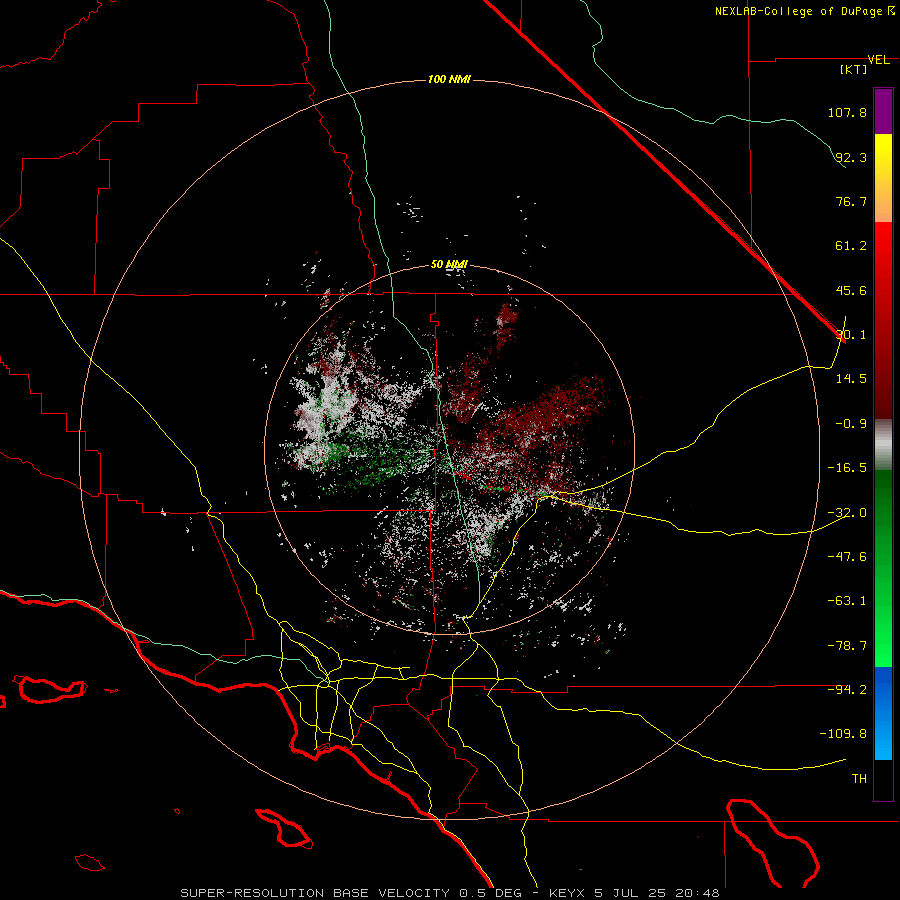Image resolution: width=900 pixels, height=900 pixels.
Task: Click the -109.8 velocity scale value
Action: pos(843,734)
